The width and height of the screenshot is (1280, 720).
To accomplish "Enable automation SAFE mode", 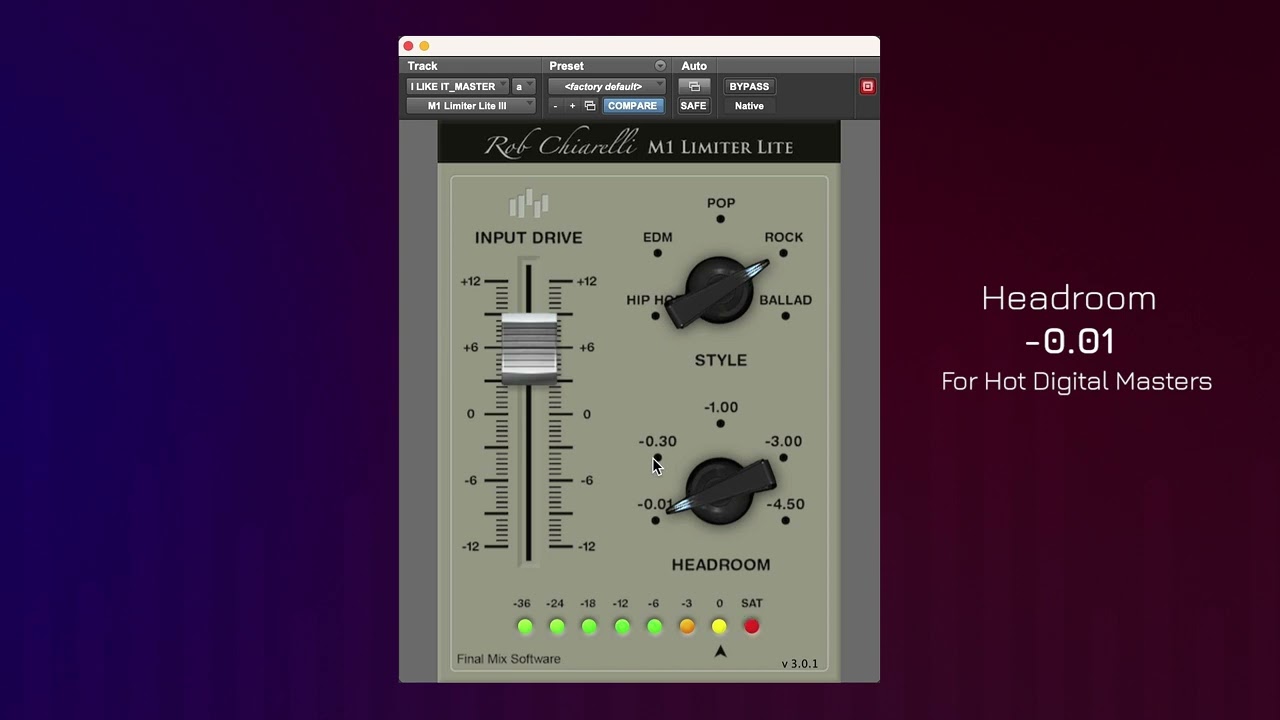I will click(x=693, y=106).
